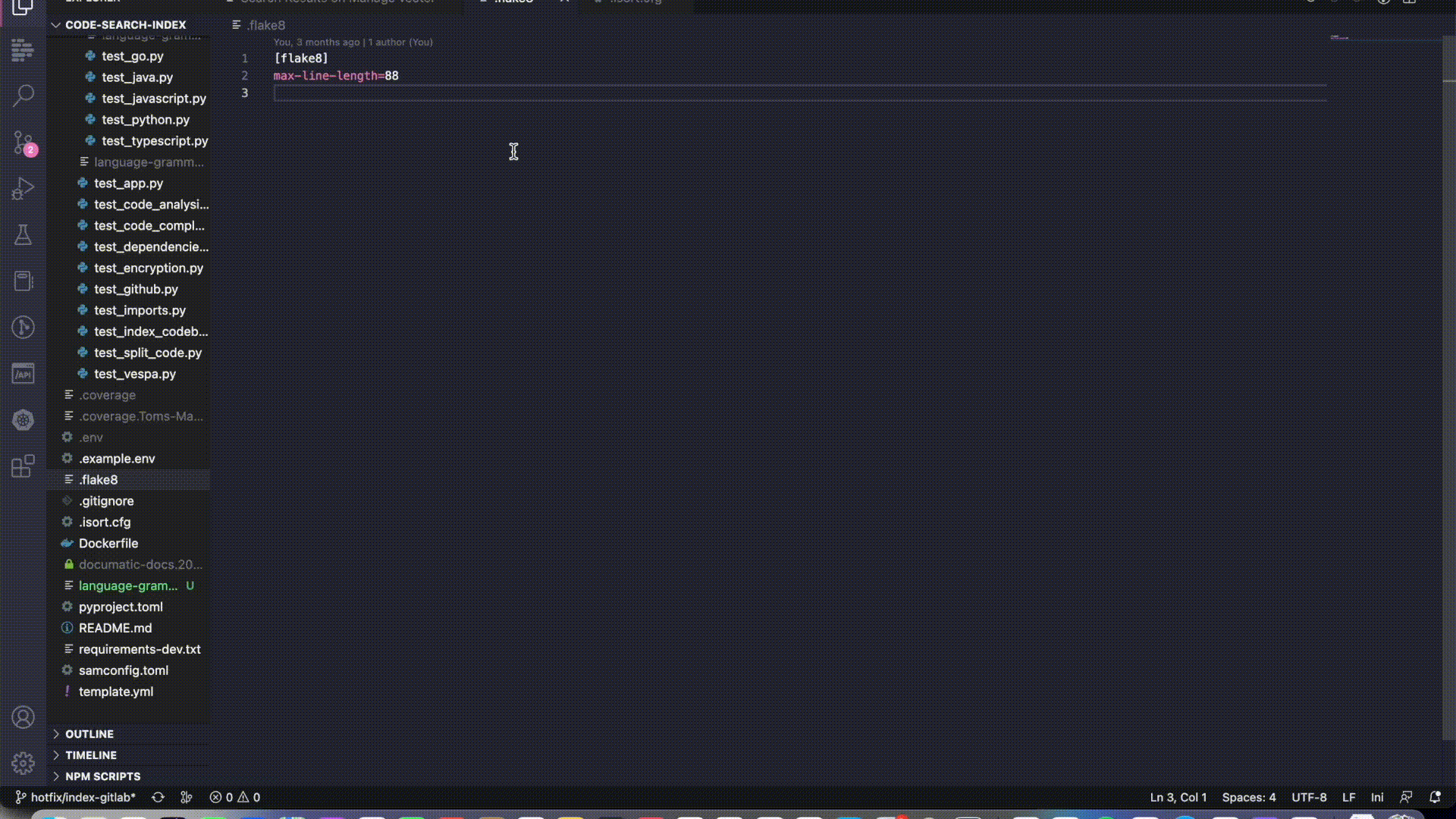1456x819 pixels.
Task: Expand the OUTLINE panel
Action: 89,734
